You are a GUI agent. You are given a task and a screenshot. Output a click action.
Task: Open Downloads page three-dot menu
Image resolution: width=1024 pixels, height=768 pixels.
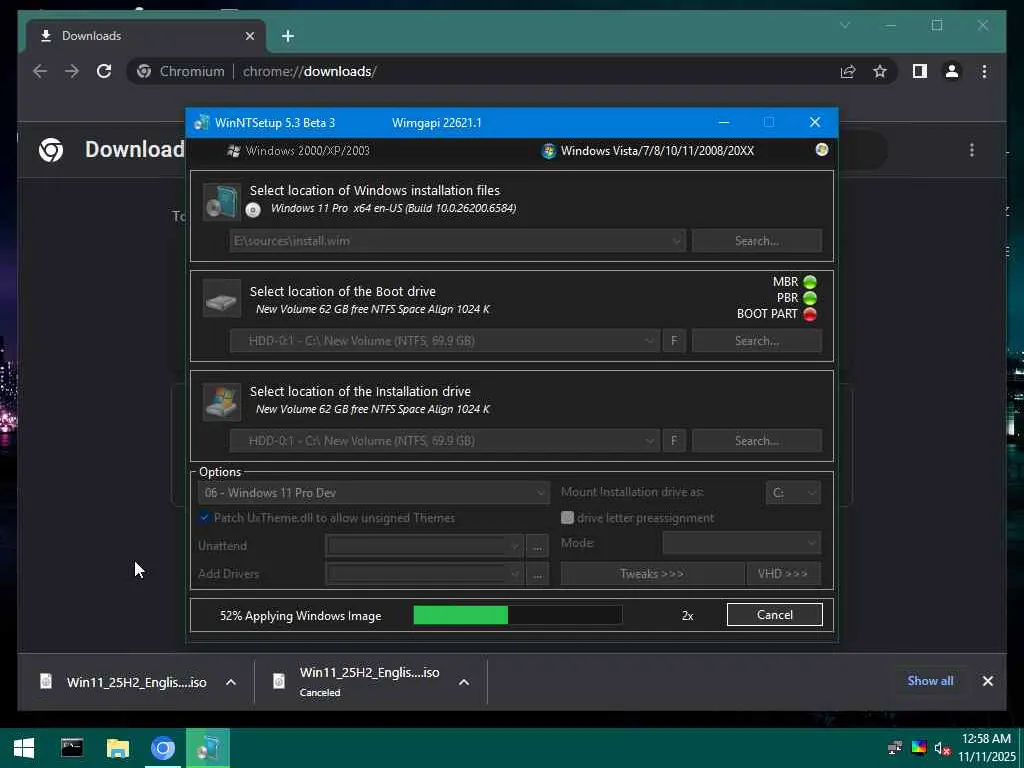972,150
